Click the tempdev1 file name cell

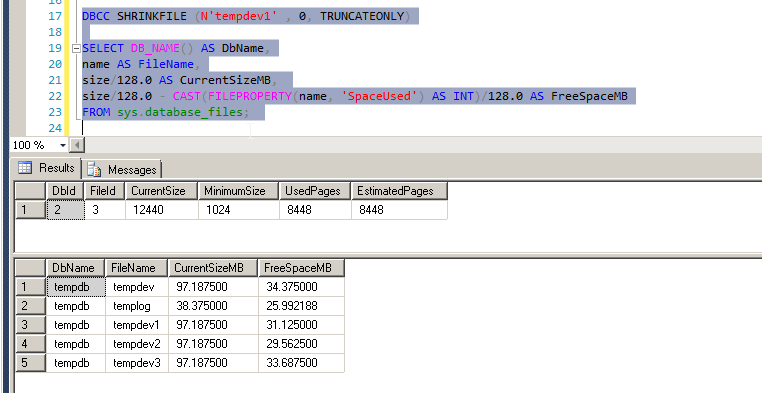[x=136, y=325]
